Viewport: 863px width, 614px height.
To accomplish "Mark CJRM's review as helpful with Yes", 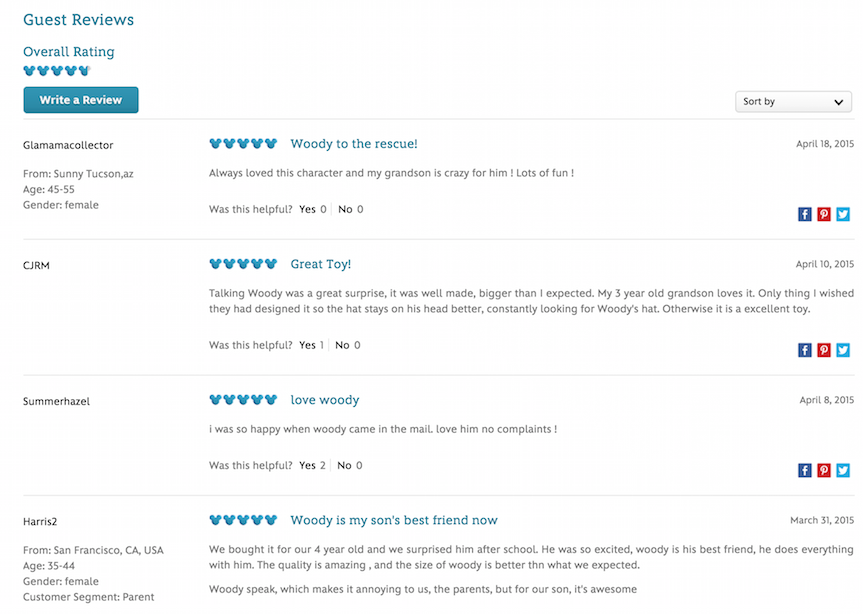I will [310, 344].
